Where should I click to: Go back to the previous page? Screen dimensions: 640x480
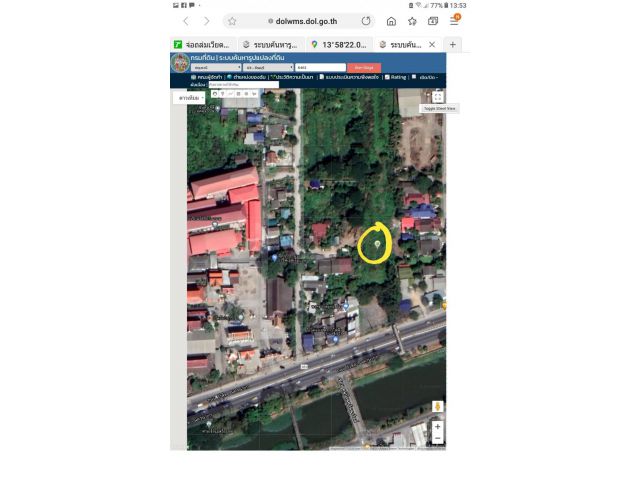pyautogui.click(x=186, y=21)
